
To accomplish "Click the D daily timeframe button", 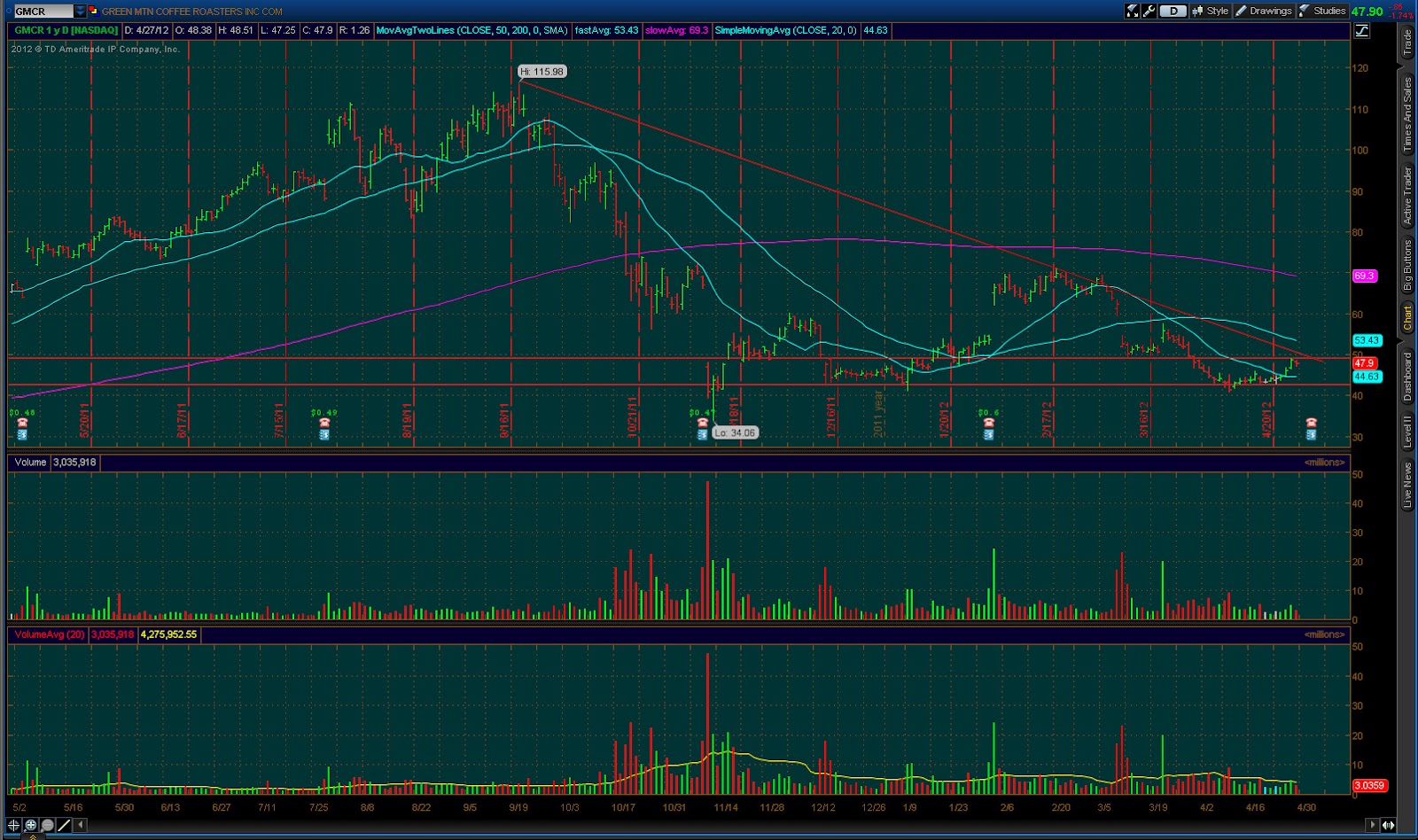I will 1173,11.
